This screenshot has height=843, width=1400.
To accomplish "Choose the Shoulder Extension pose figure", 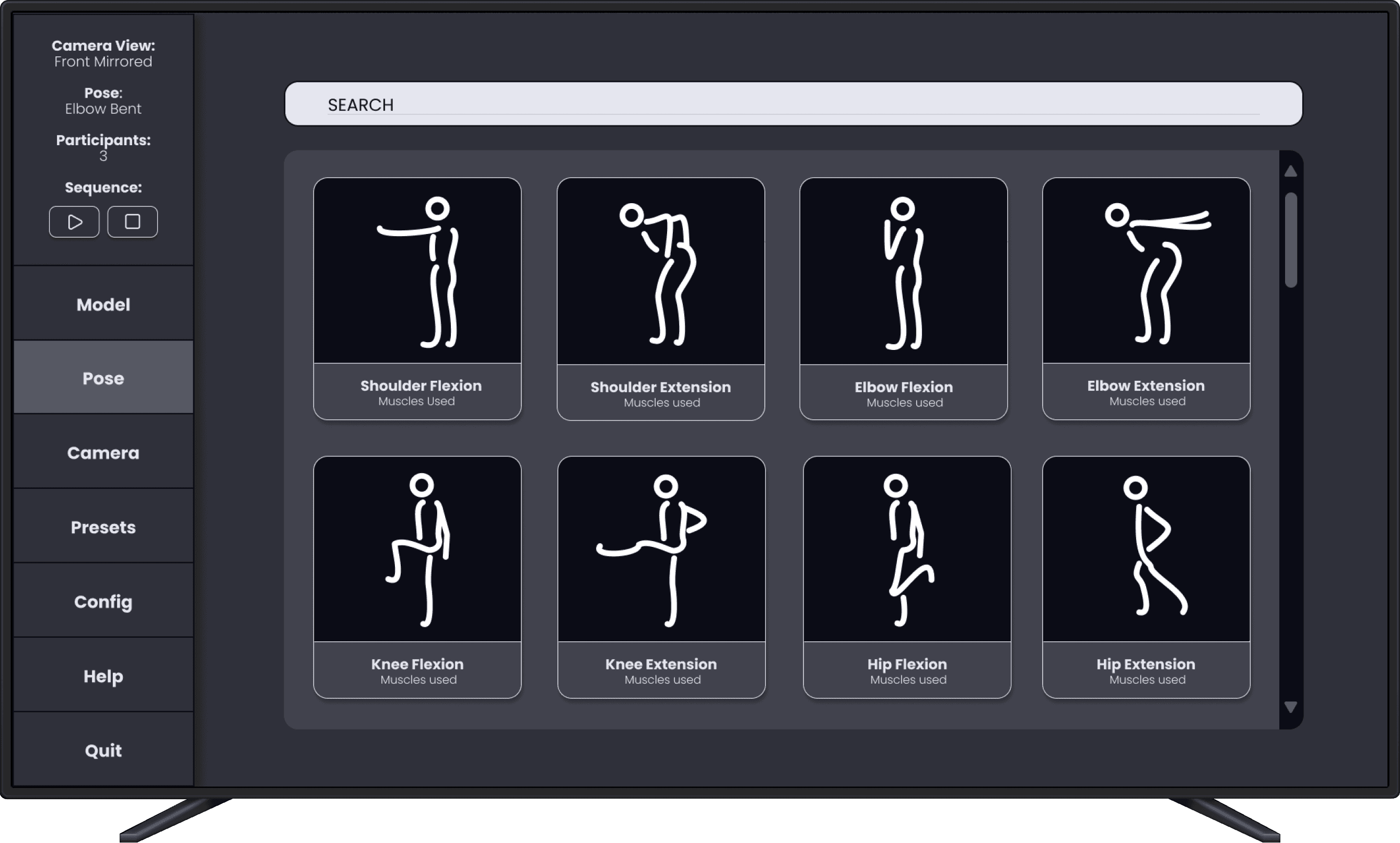I will pos(660,272).
